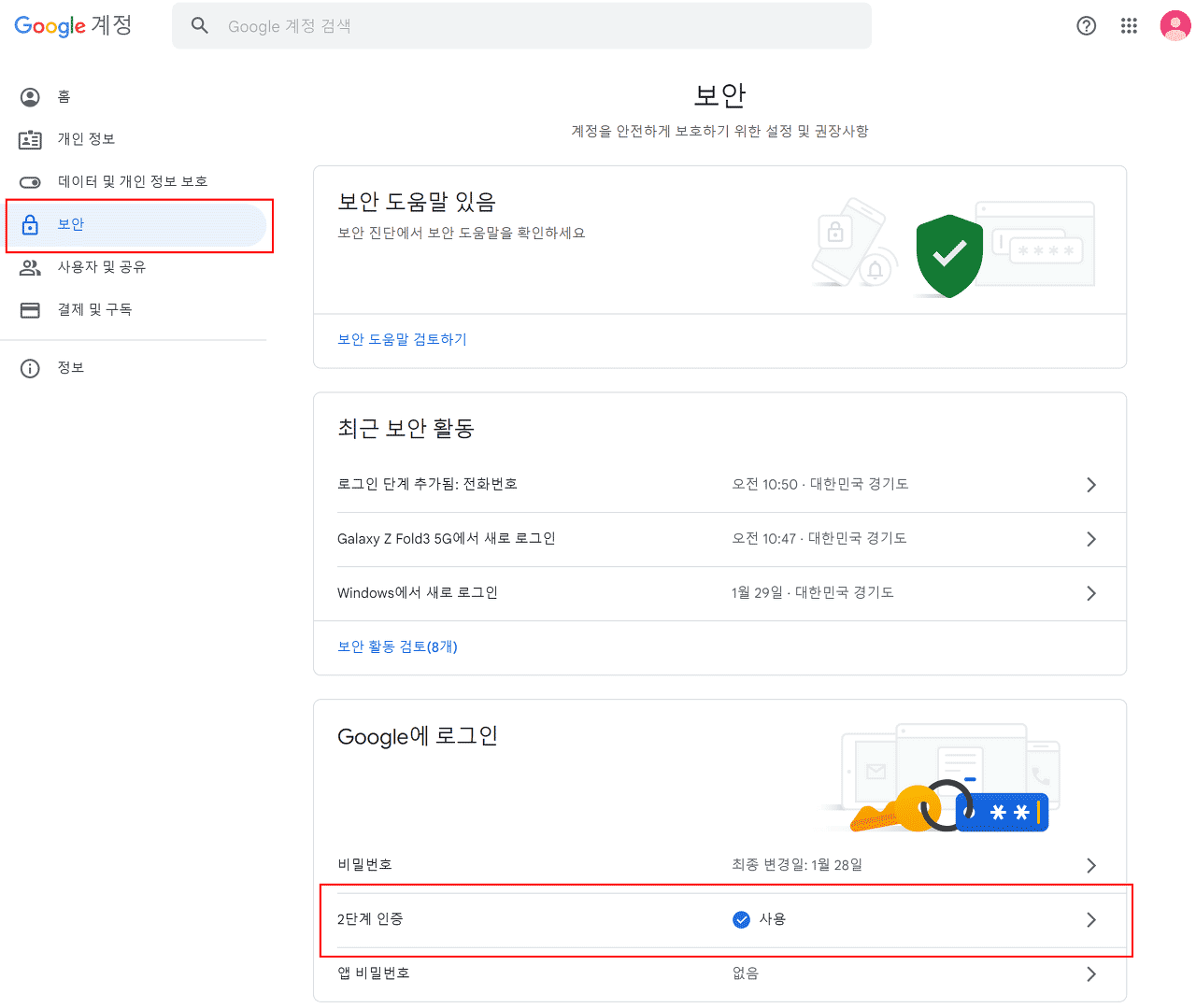Click the 최근 보안 활동 heading
Viewport: 1196px width, 1008px height.
pos(406,428)
